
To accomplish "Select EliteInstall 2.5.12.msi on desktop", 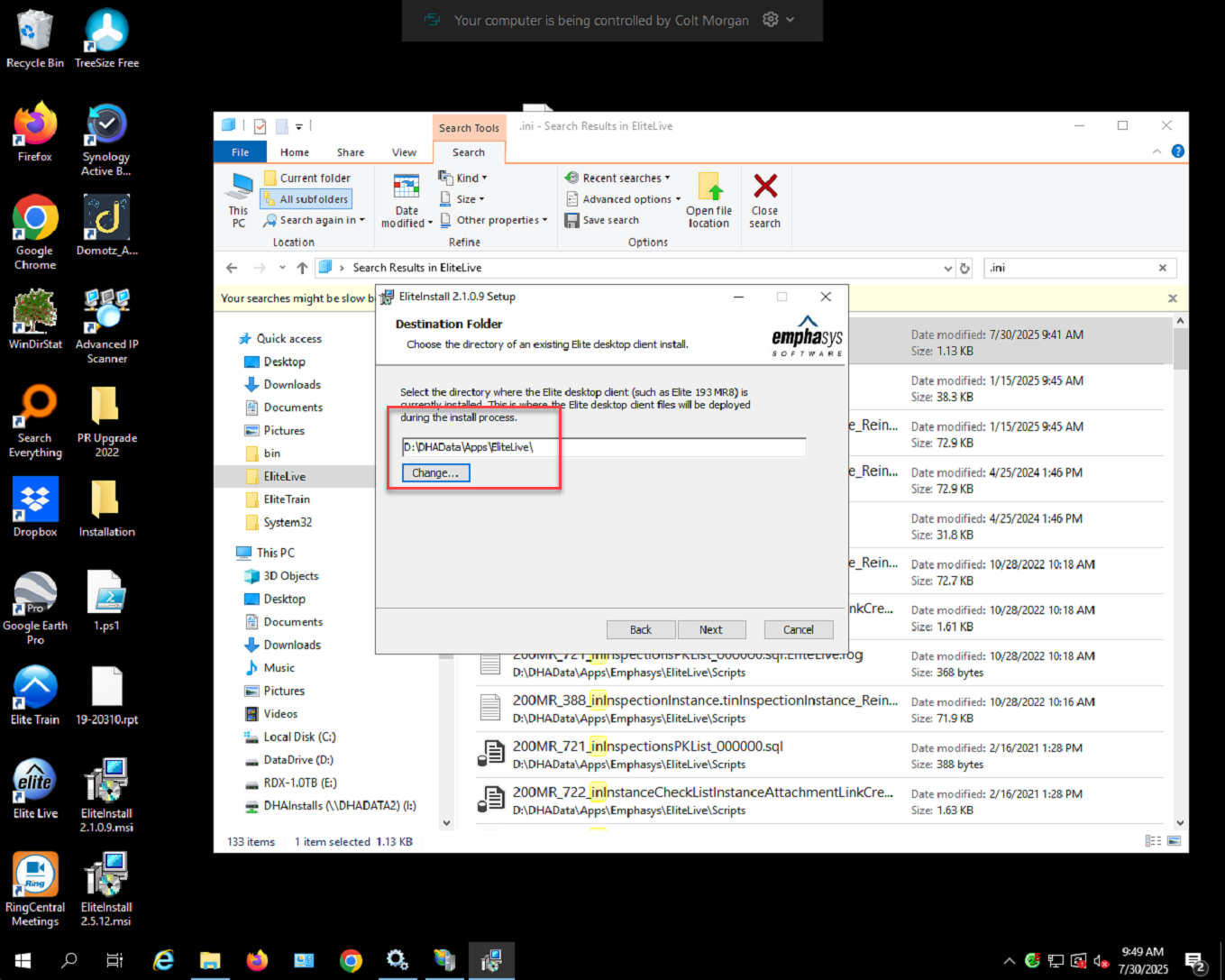I will 106,890.
